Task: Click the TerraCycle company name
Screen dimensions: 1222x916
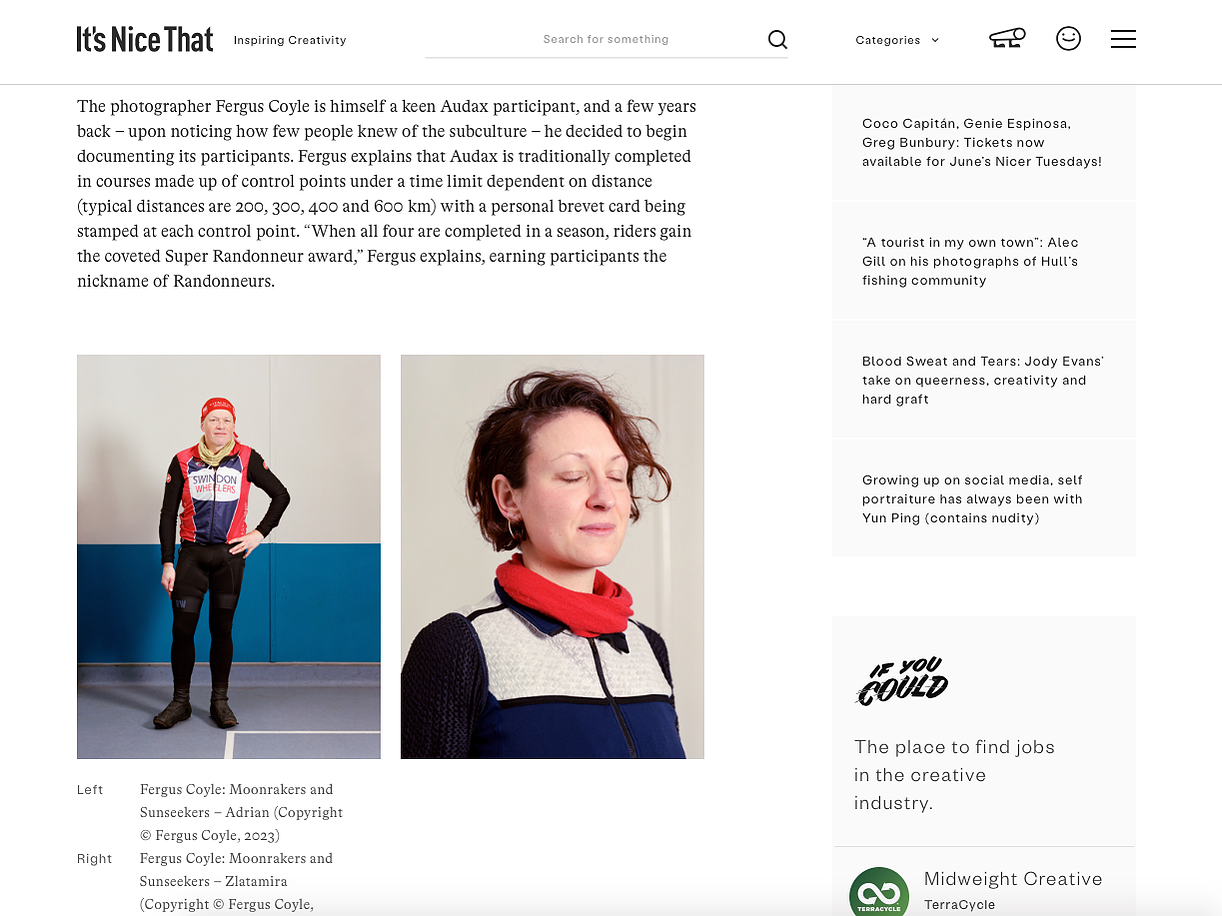Action: pos(959,905)
